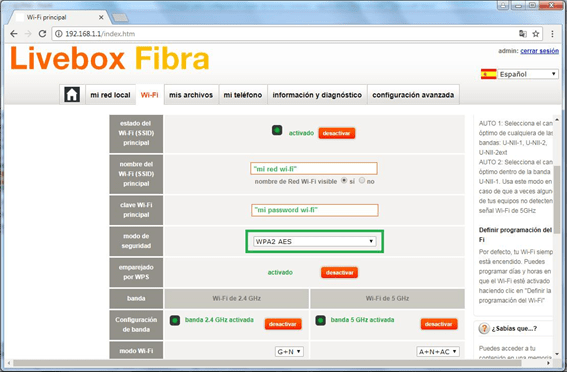Open the WPA2 AES security mode dropdown

point(314,241)
